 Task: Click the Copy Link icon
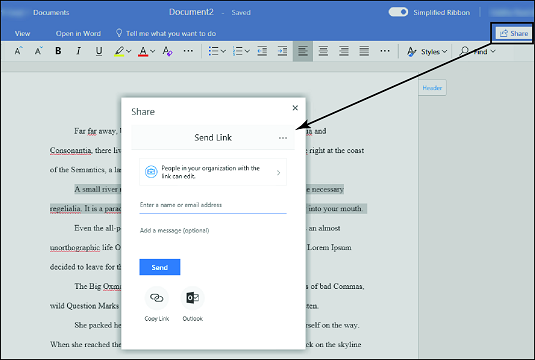(x=157, y=298)
